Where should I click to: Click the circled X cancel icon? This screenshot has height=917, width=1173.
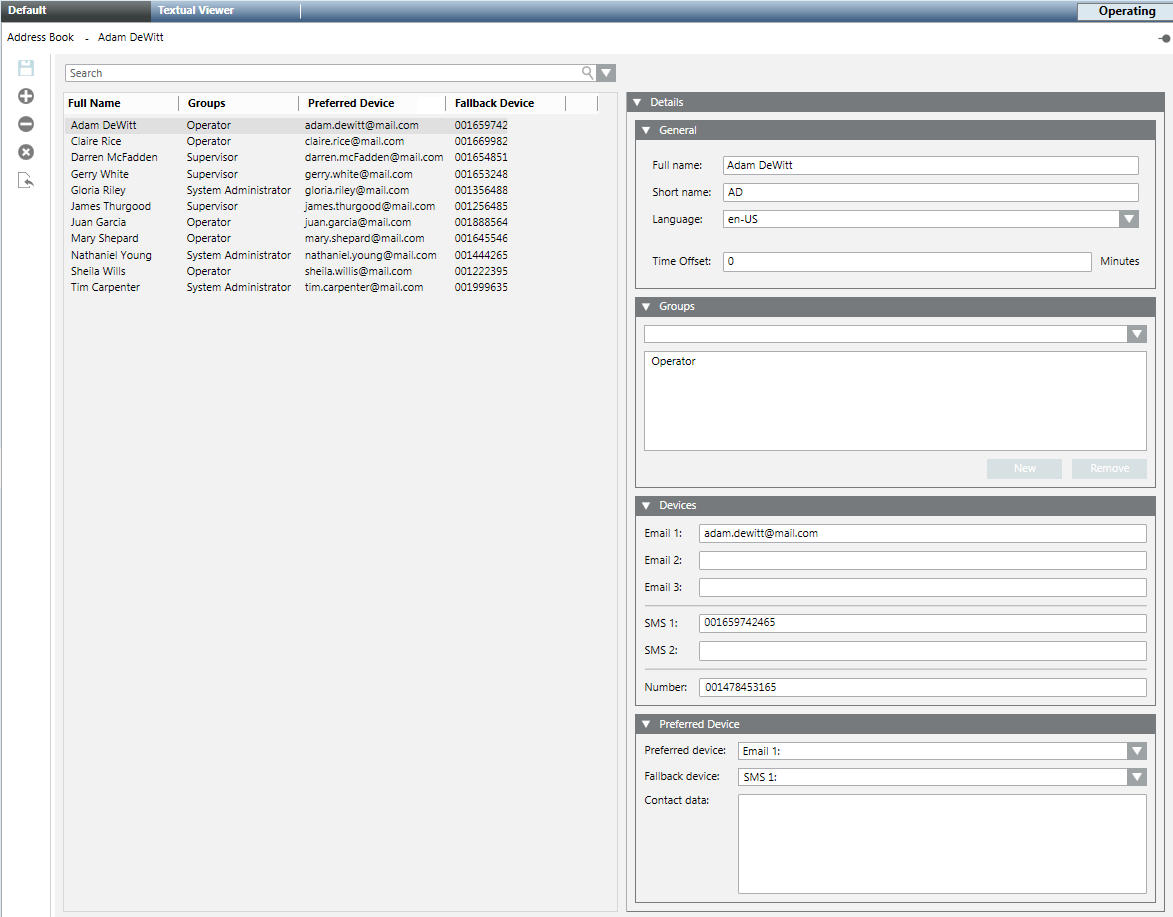[26, 152]
